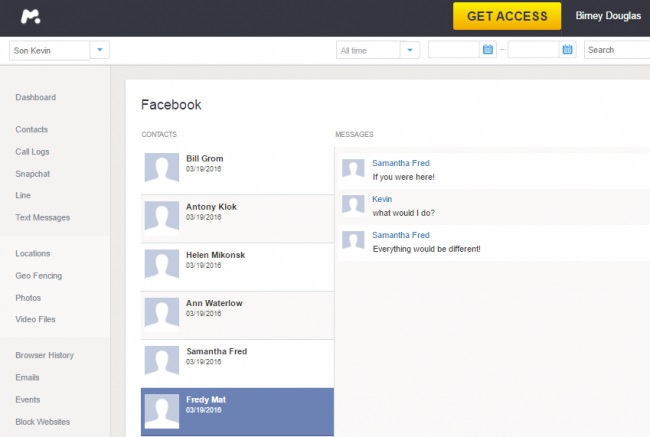Viewport: 650px width, 437px height.
Task: Open Video Files section
Action: point(35,319)
